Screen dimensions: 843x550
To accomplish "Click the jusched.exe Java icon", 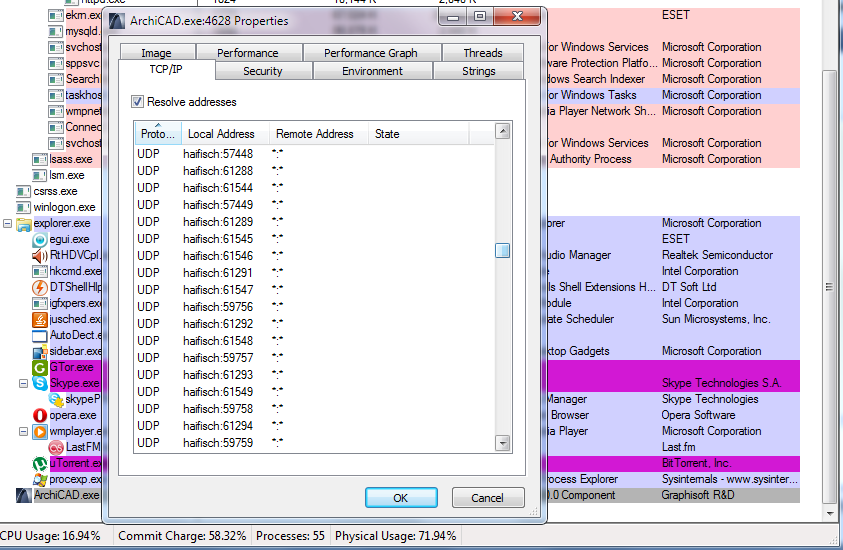I will point(40,320).
